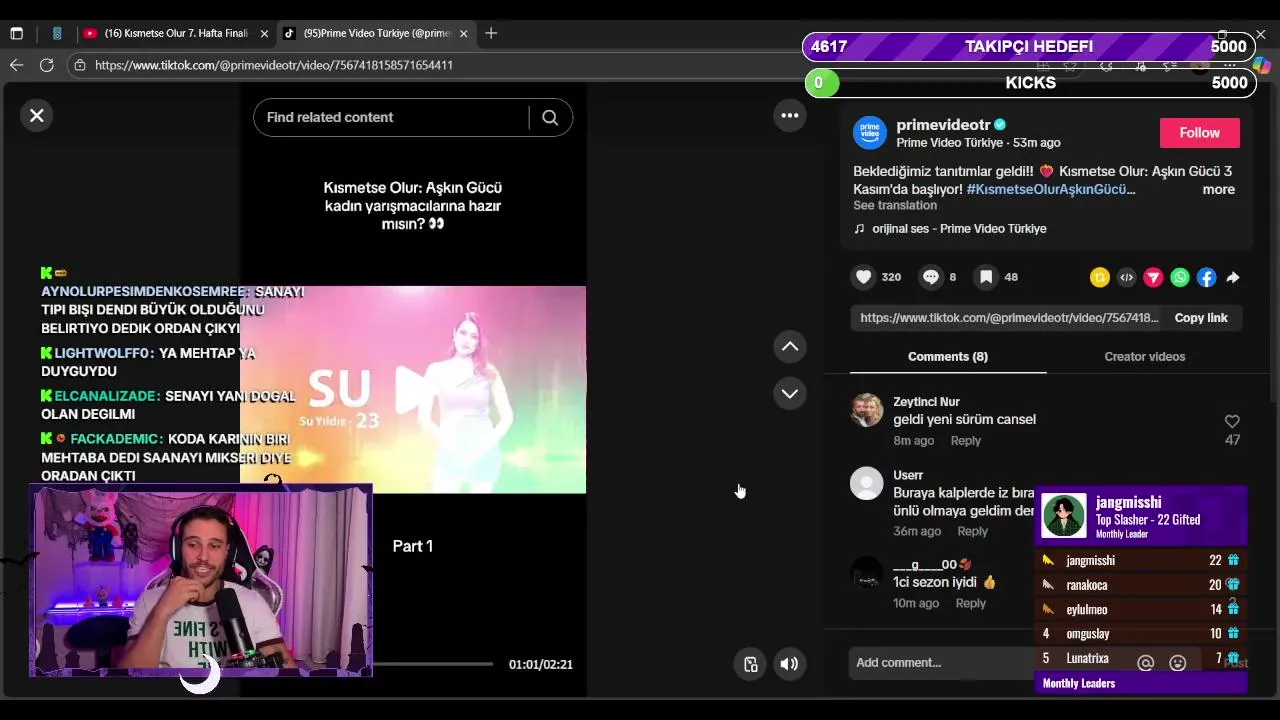Toggle video mute with speaker icon
The image size is (1280, 720).
[x=789, y=664]
